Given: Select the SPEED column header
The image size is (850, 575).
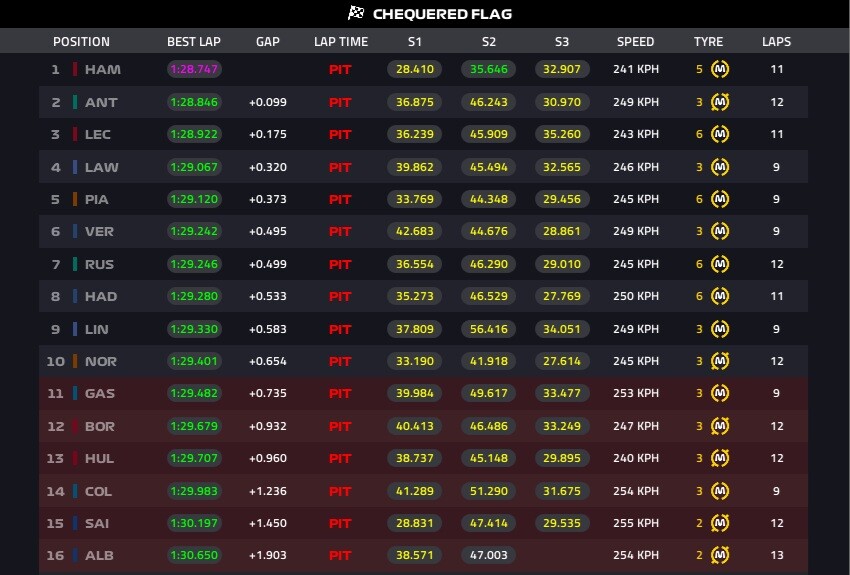Looking at the screenshot, I should click(635, 42).
